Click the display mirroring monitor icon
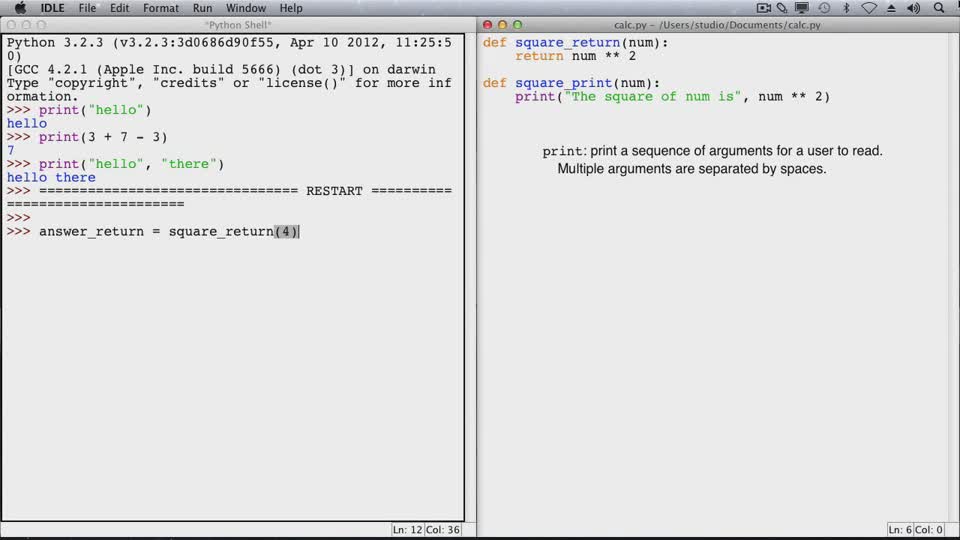This screenshot has height=540, width=960. [801, 8]
